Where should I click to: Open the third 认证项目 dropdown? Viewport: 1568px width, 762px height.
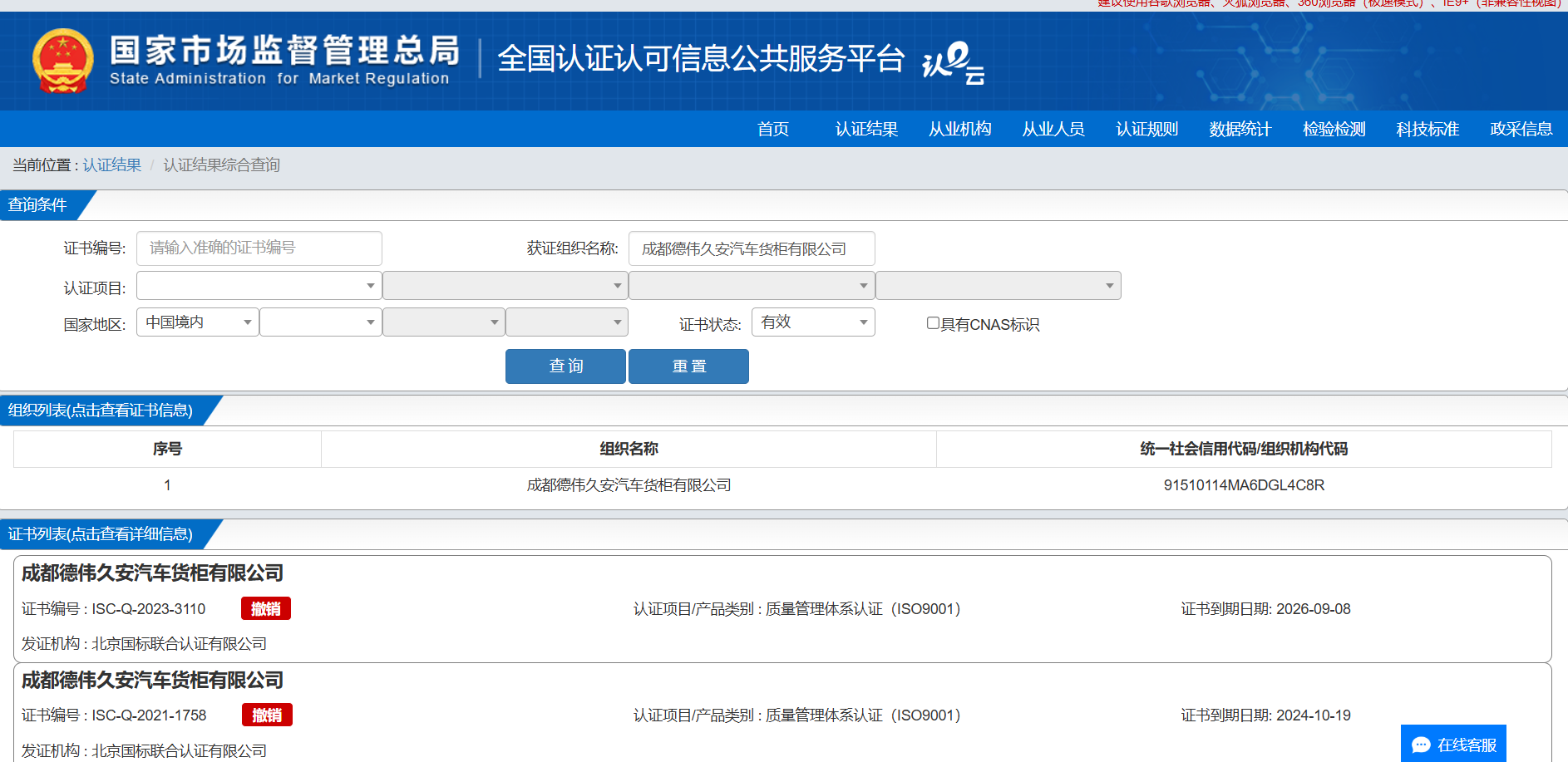pos(752,286)
